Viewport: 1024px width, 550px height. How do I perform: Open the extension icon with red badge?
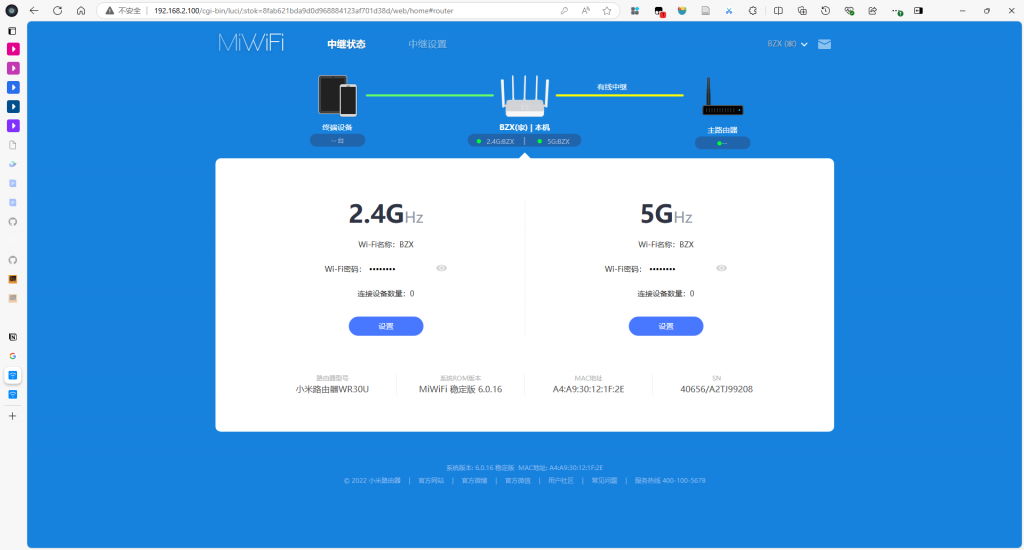coord(659,11)
